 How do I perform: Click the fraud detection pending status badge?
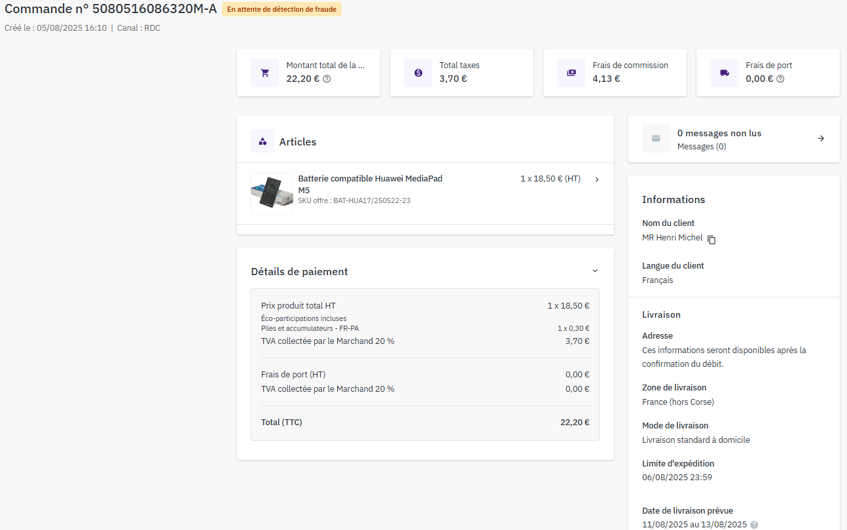[281, 9]
